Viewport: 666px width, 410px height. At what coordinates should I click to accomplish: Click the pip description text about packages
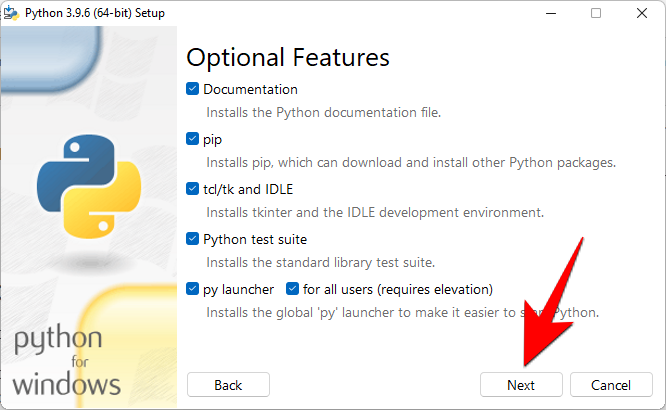pyautogui.click(x=411, y=162)
